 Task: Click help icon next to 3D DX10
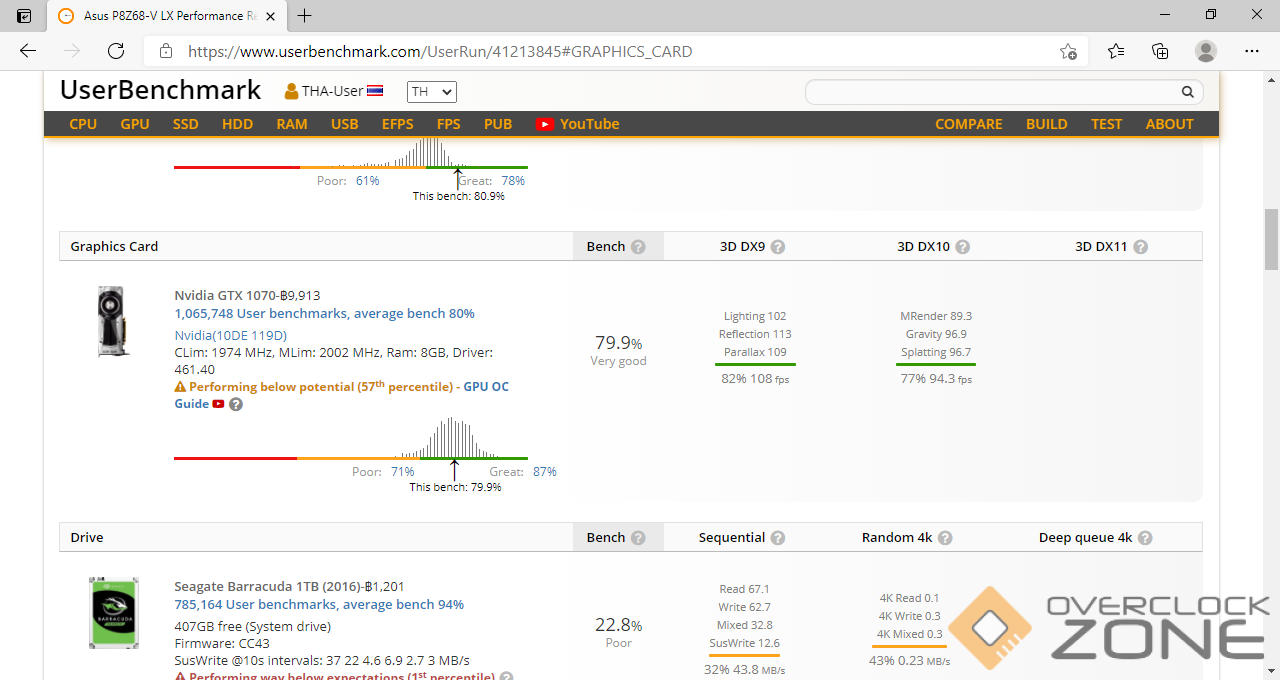coord(963,247)
